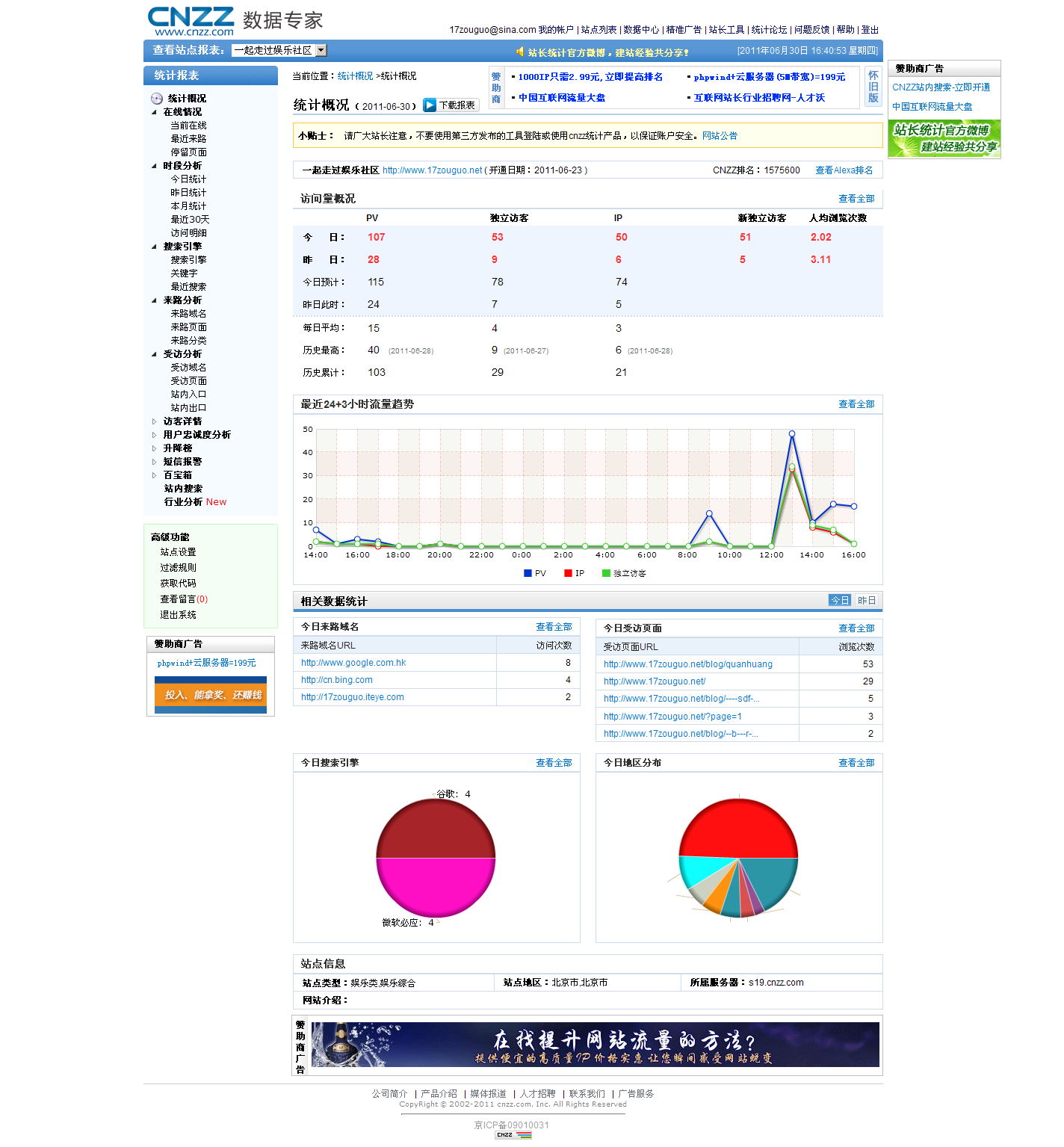Open the 联系我们 footer link
The width and height of the screenshot is (1064, 1147).
[587, 1094]
